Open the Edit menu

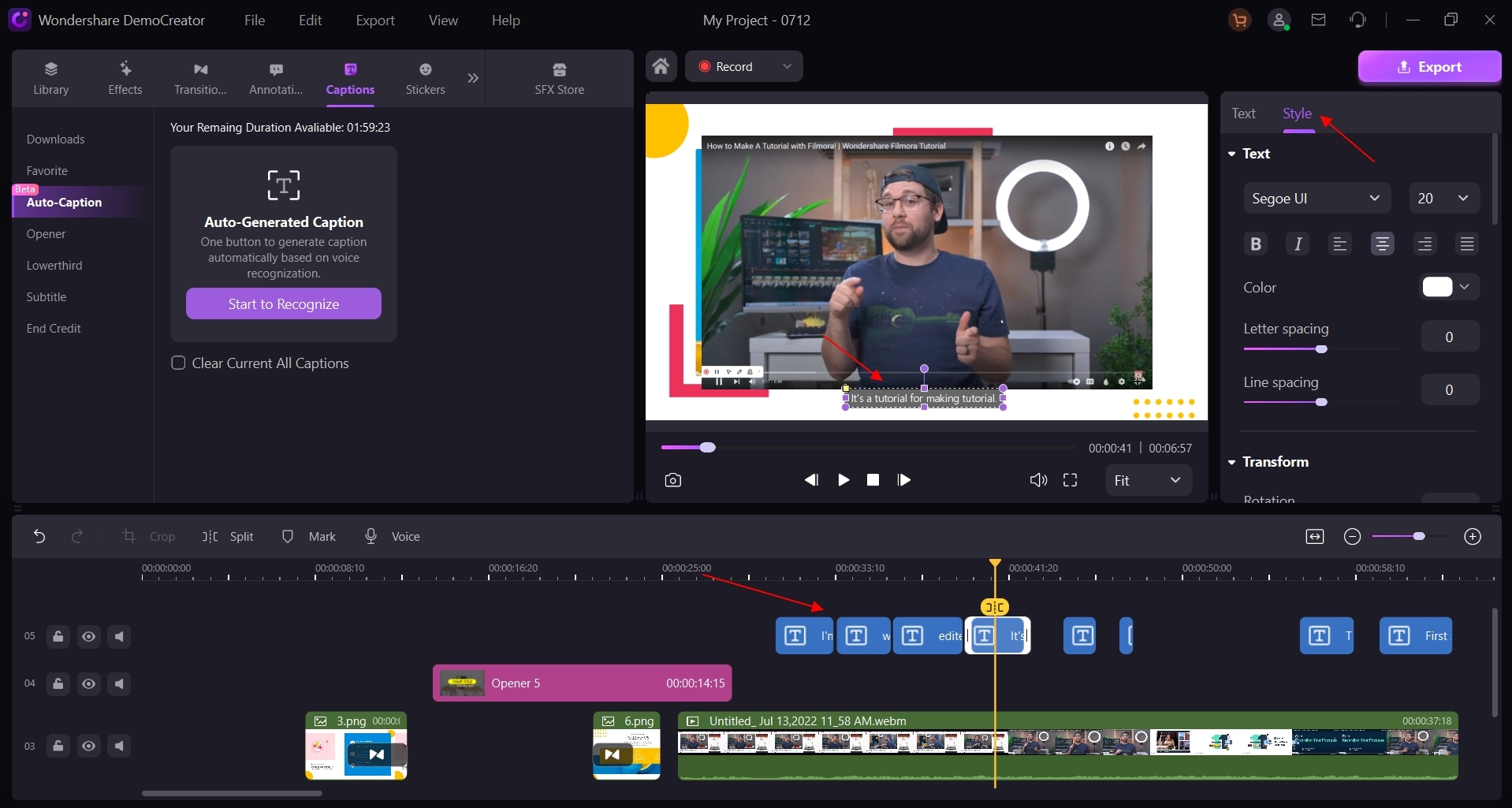point(310,20)
